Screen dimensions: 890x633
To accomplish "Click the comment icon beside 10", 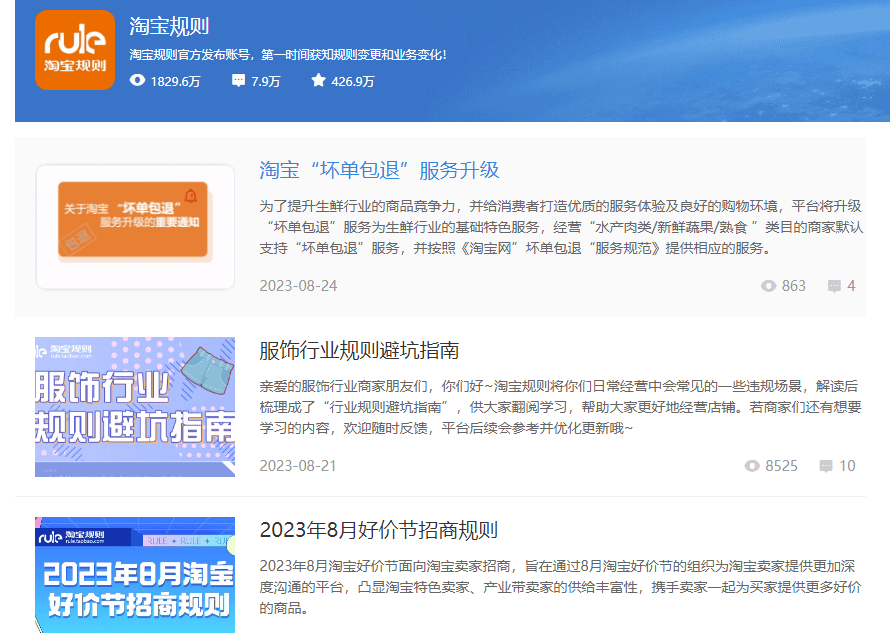I will (827, 465).
